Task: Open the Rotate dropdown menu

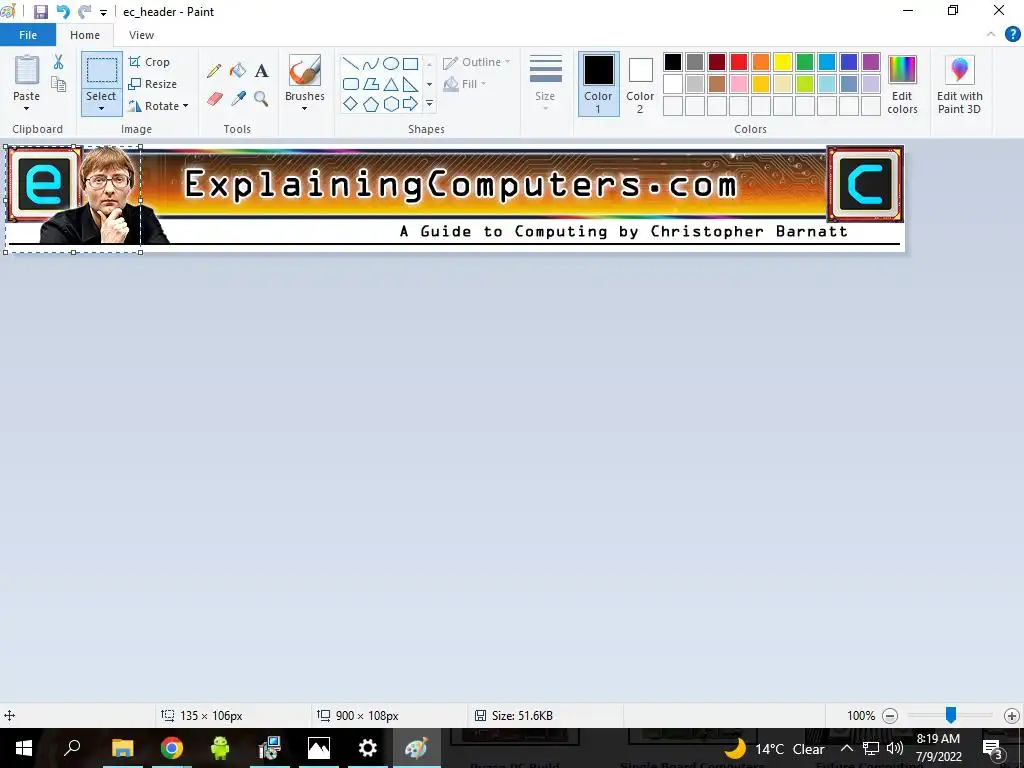Action: [x=159, y=106]
